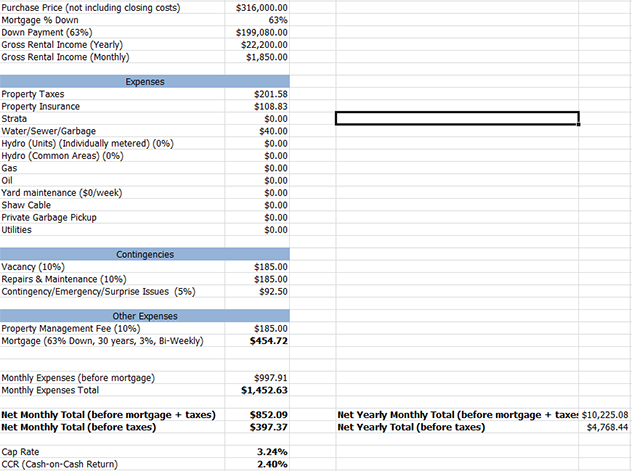The image size is (632, 471).
Task: Click the Expenses section header
Action: 145,81
